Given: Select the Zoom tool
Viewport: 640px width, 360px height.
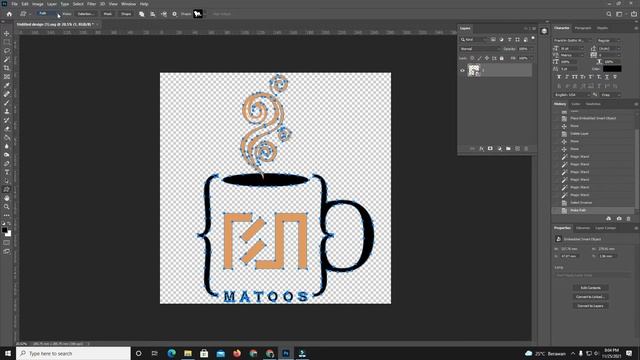Looking at the screenshot, I should click(7, 207).
